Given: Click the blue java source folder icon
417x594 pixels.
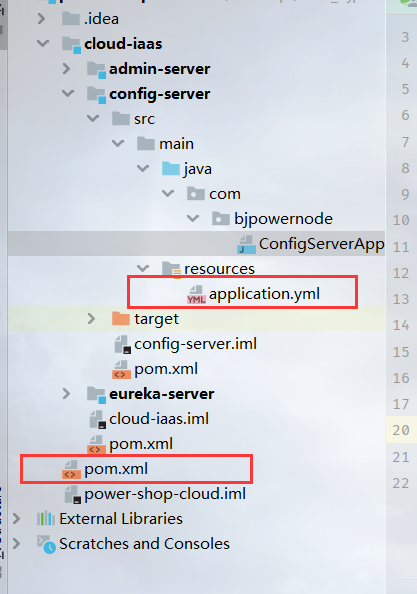Looking at the screenshot, I should click(171, 169).
